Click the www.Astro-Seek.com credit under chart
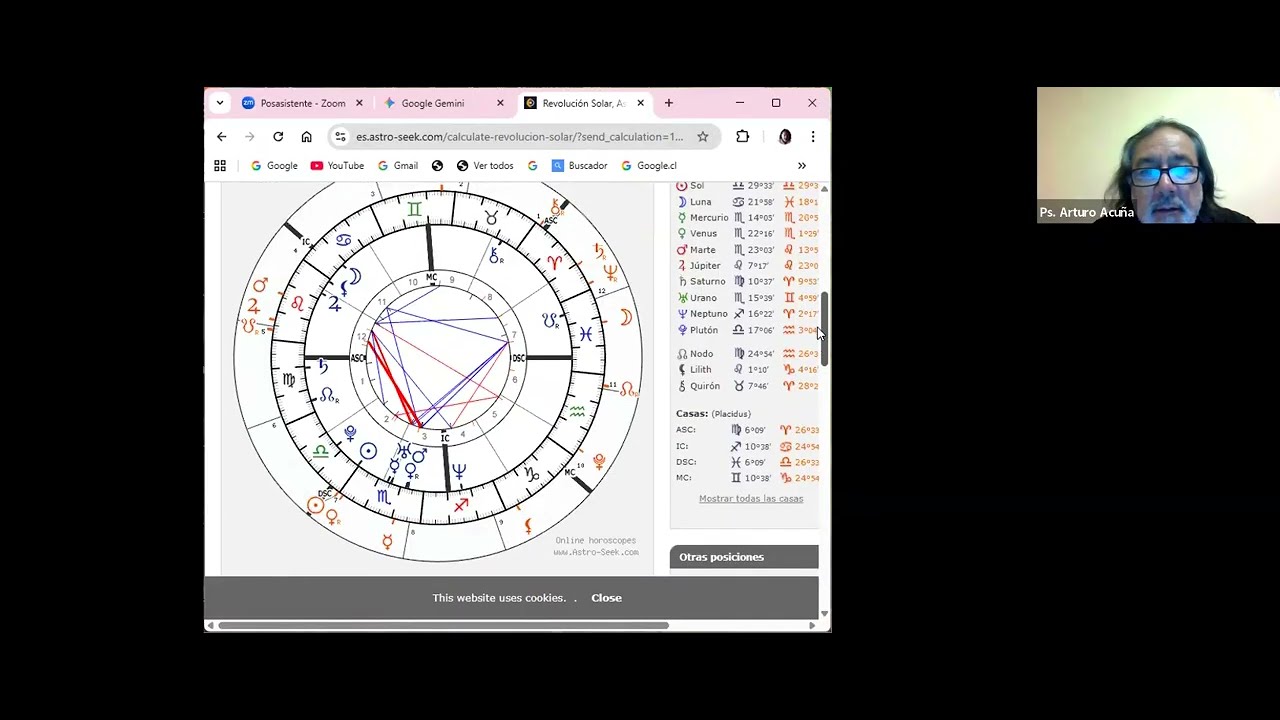This screenshot has width=1280, height=720. [x=596, y=552]
